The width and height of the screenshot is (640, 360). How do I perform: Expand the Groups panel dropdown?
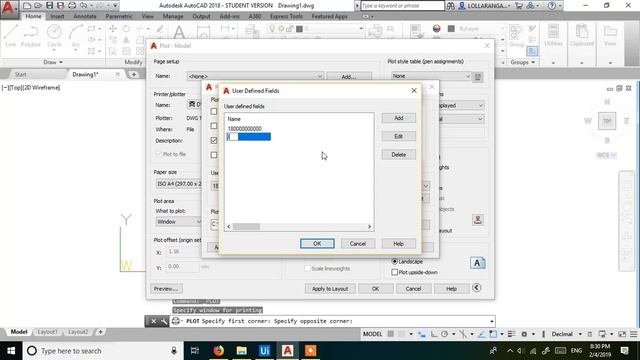522,62
